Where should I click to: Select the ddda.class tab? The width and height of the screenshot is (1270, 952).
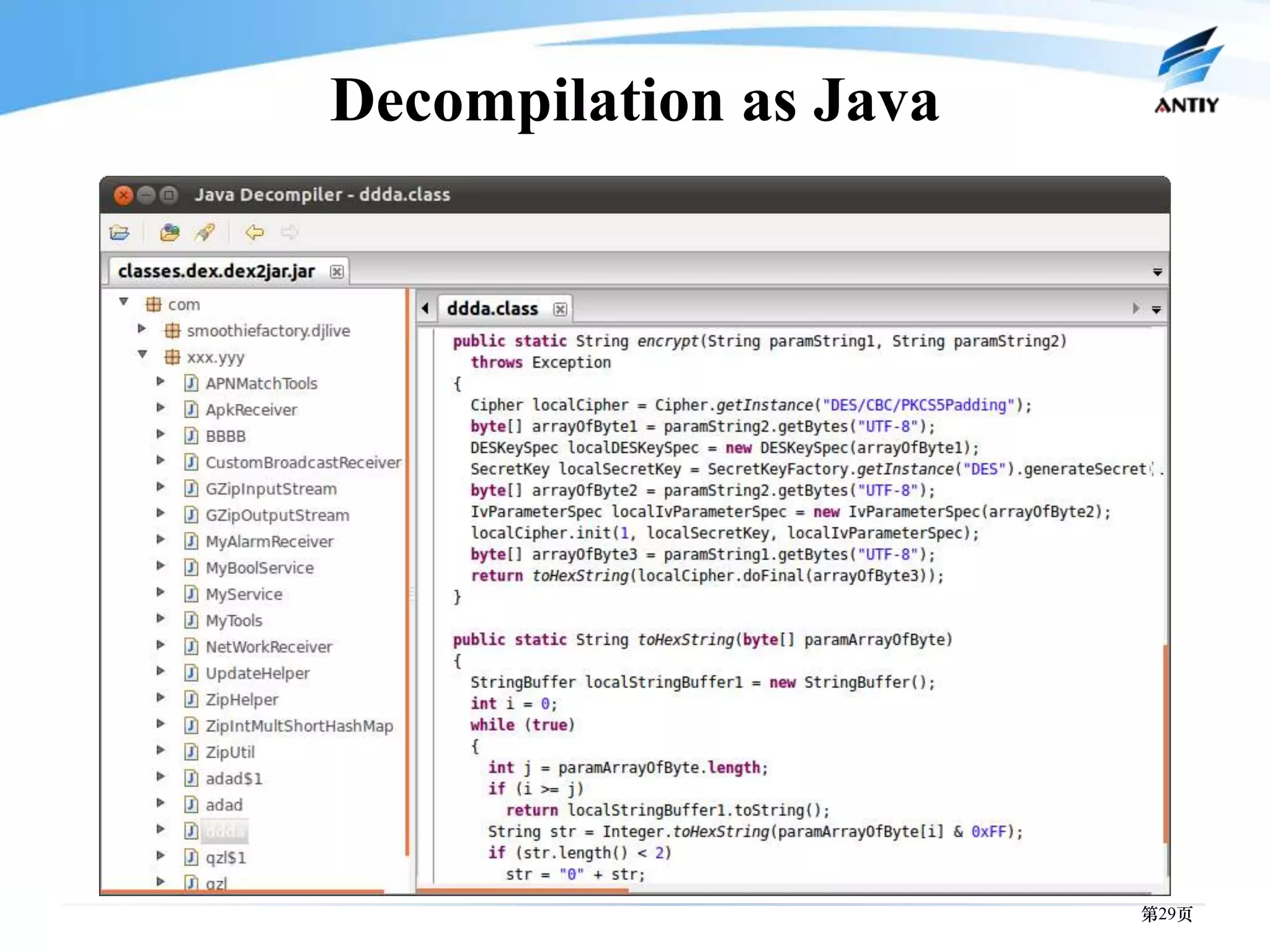tap(505, 309)
